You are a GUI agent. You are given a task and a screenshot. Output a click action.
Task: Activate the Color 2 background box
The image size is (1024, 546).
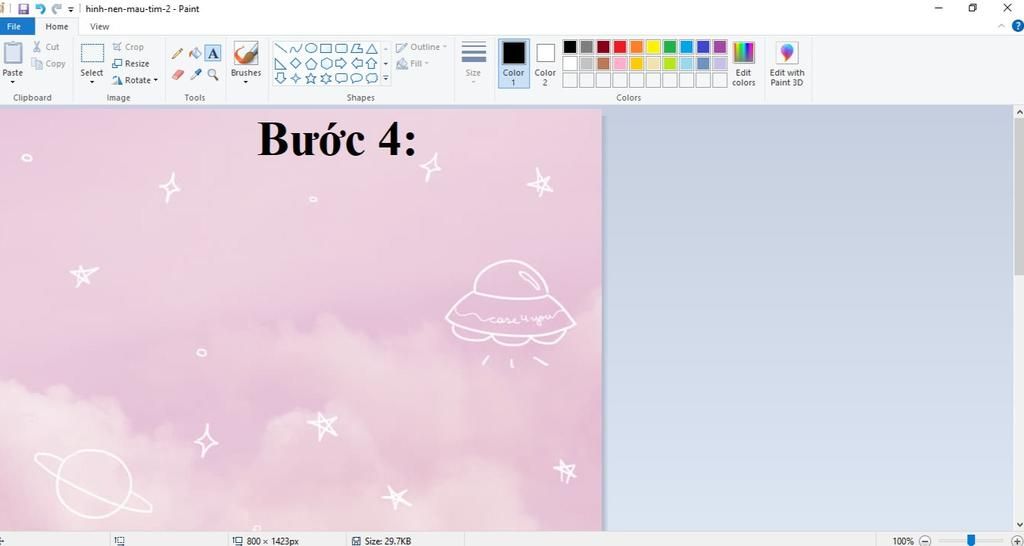click(x=545, y=63)
